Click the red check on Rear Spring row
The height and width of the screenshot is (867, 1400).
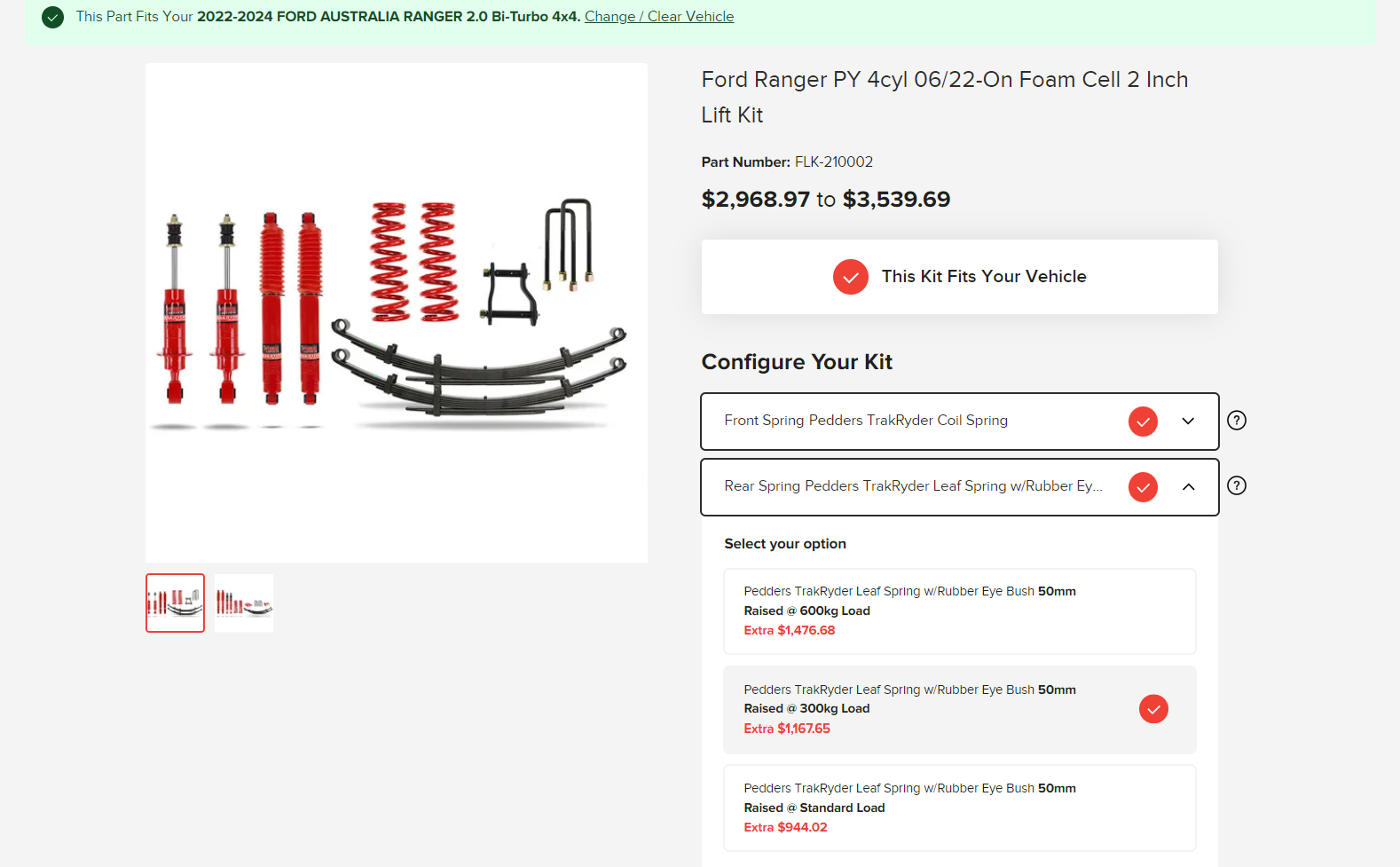click(x=1143, y=487)
